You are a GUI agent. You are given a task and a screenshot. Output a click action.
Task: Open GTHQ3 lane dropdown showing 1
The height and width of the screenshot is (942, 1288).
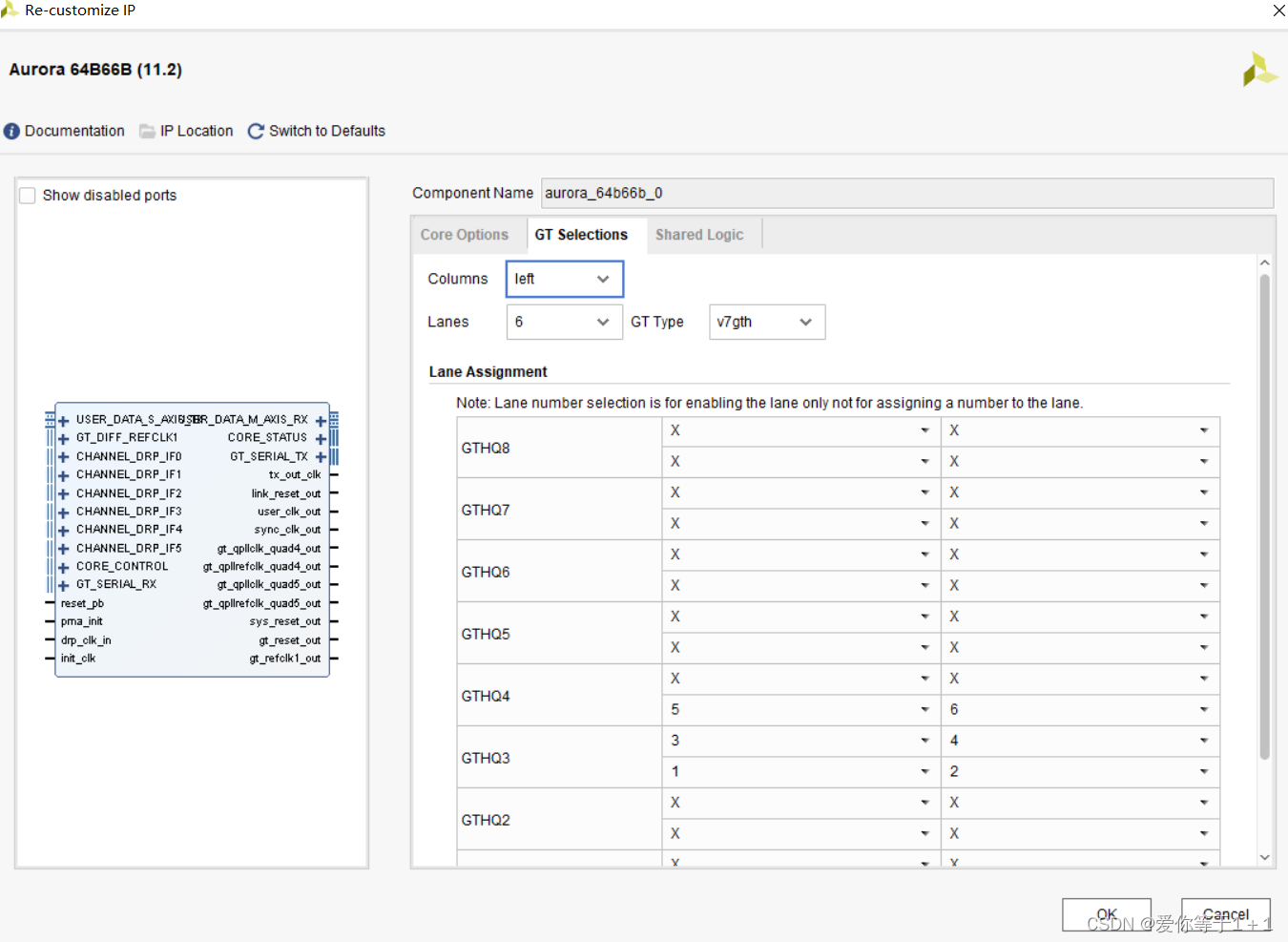click(x=800, y=772)
